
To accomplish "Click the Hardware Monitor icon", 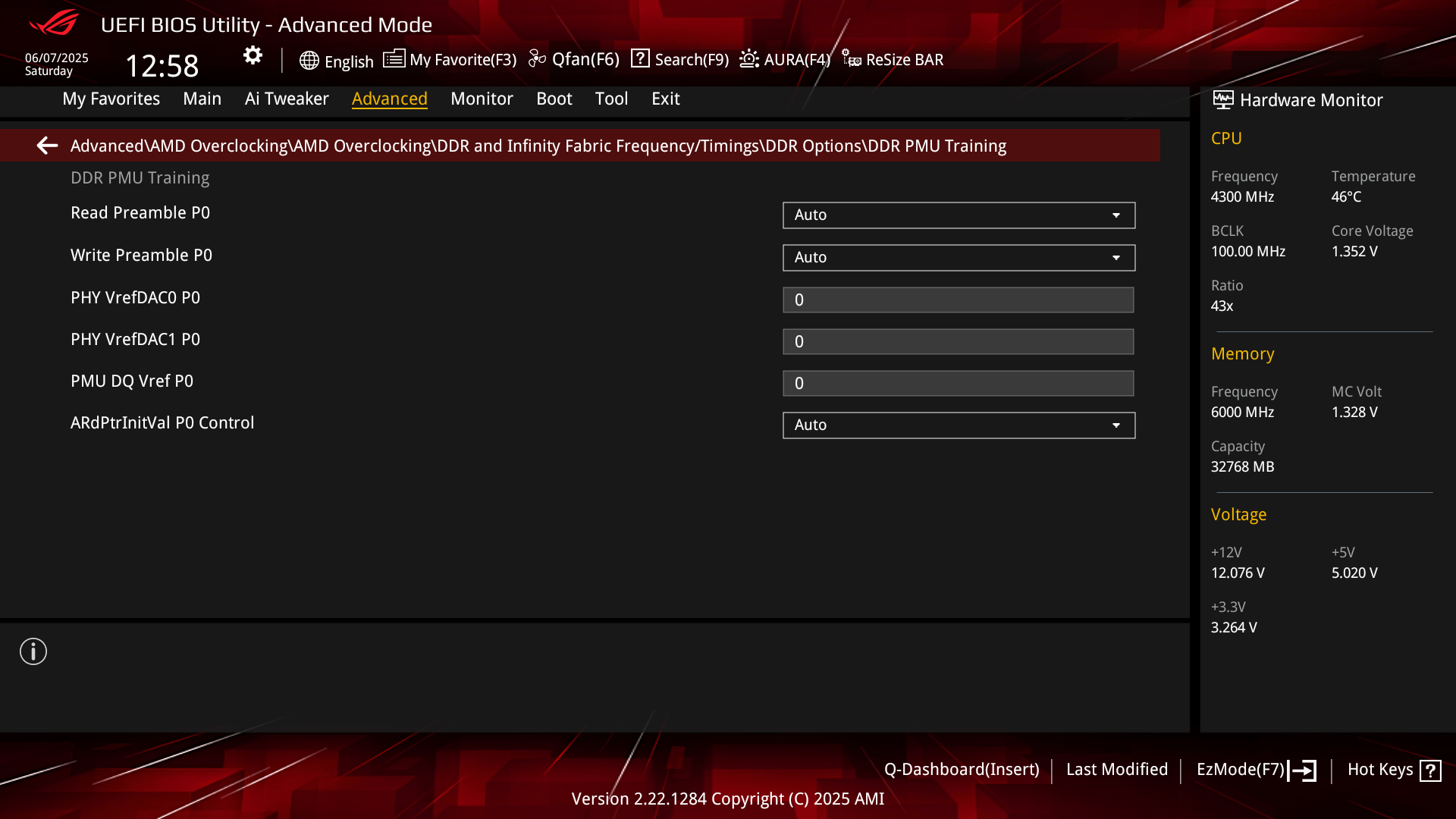I will tap(1223, 100).
